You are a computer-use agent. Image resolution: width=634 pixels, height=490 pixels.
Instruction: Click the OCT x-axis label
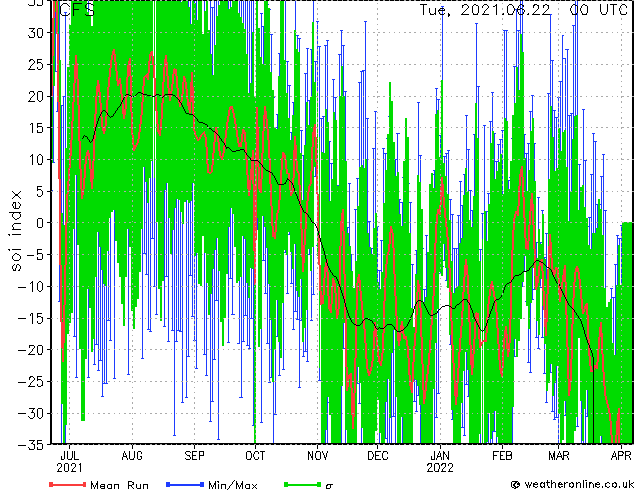click(255, 456)
